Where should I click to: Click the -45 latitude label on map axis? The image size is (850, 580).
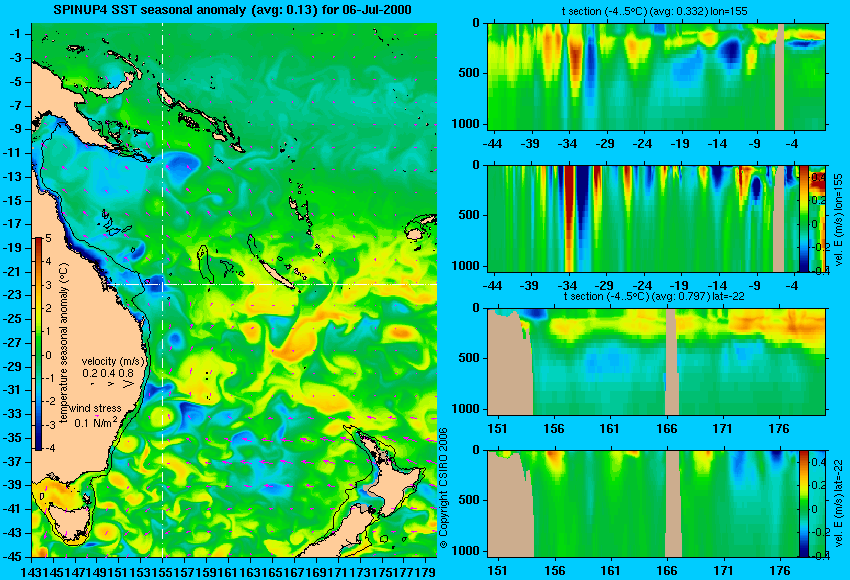click(x=13, y=556)
